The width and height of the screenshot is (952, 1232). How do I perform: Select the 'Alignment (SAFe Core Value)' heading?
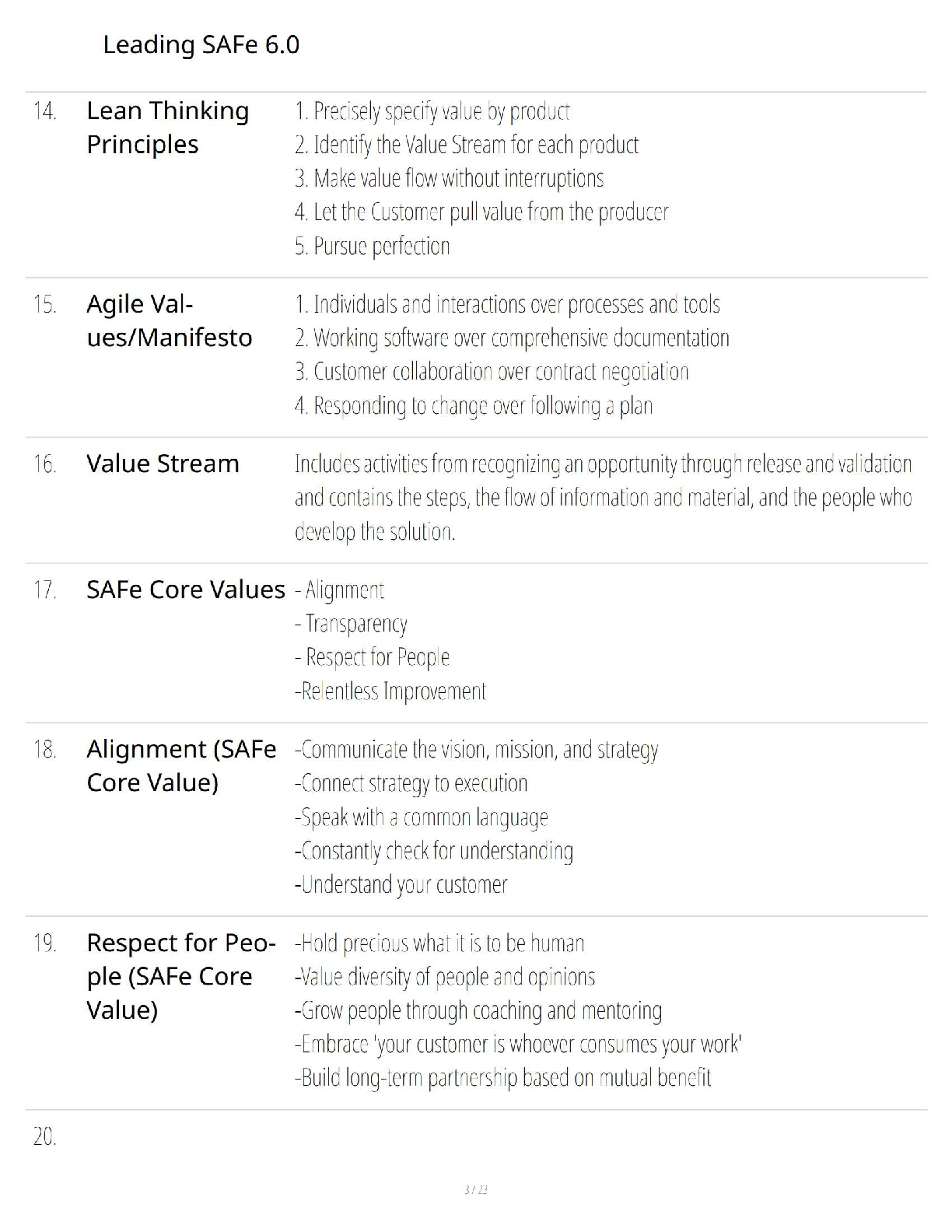click(181, 765)
